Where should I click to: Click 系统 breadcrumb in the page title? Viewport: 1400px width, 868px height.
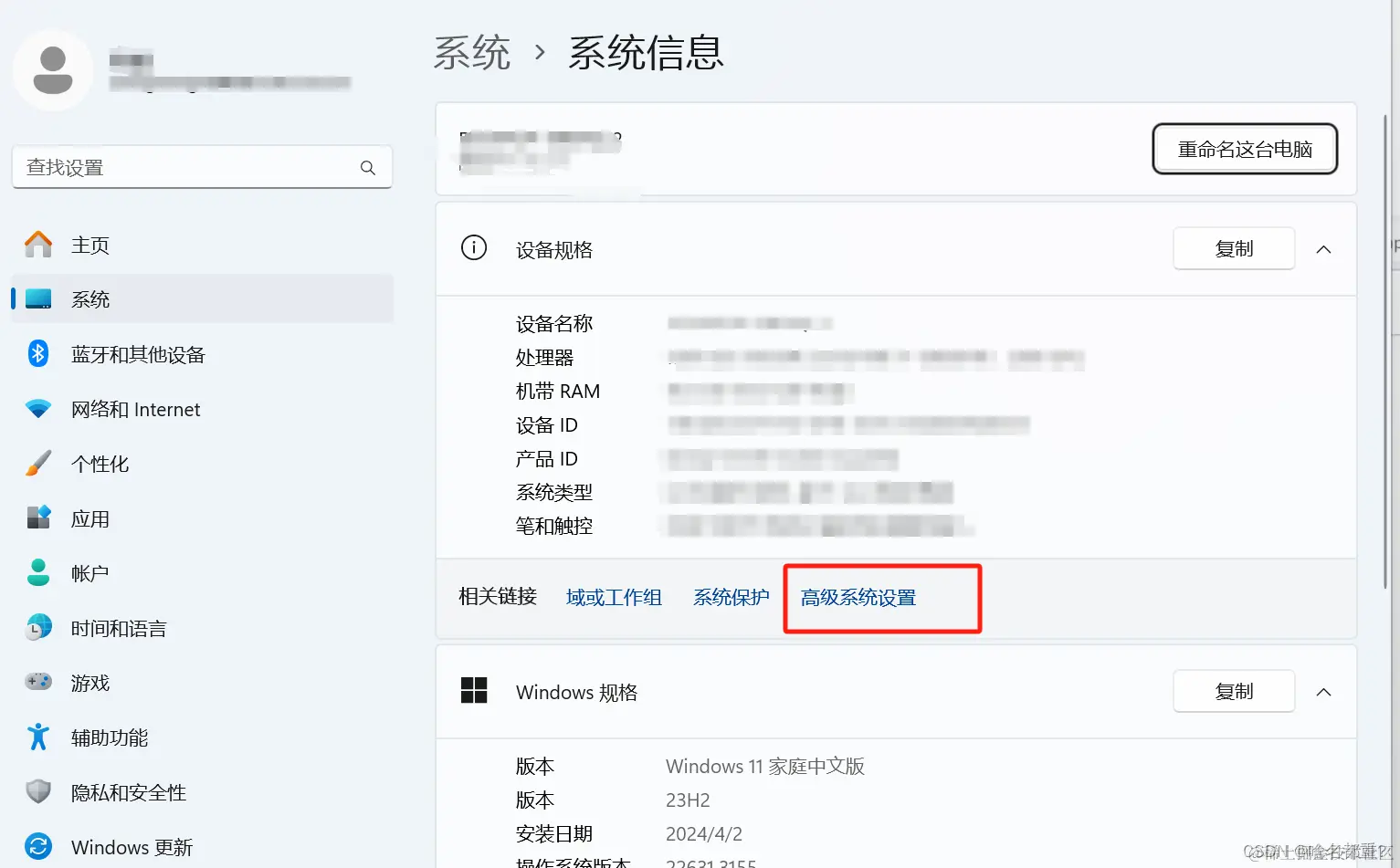[x=472, y=53]
